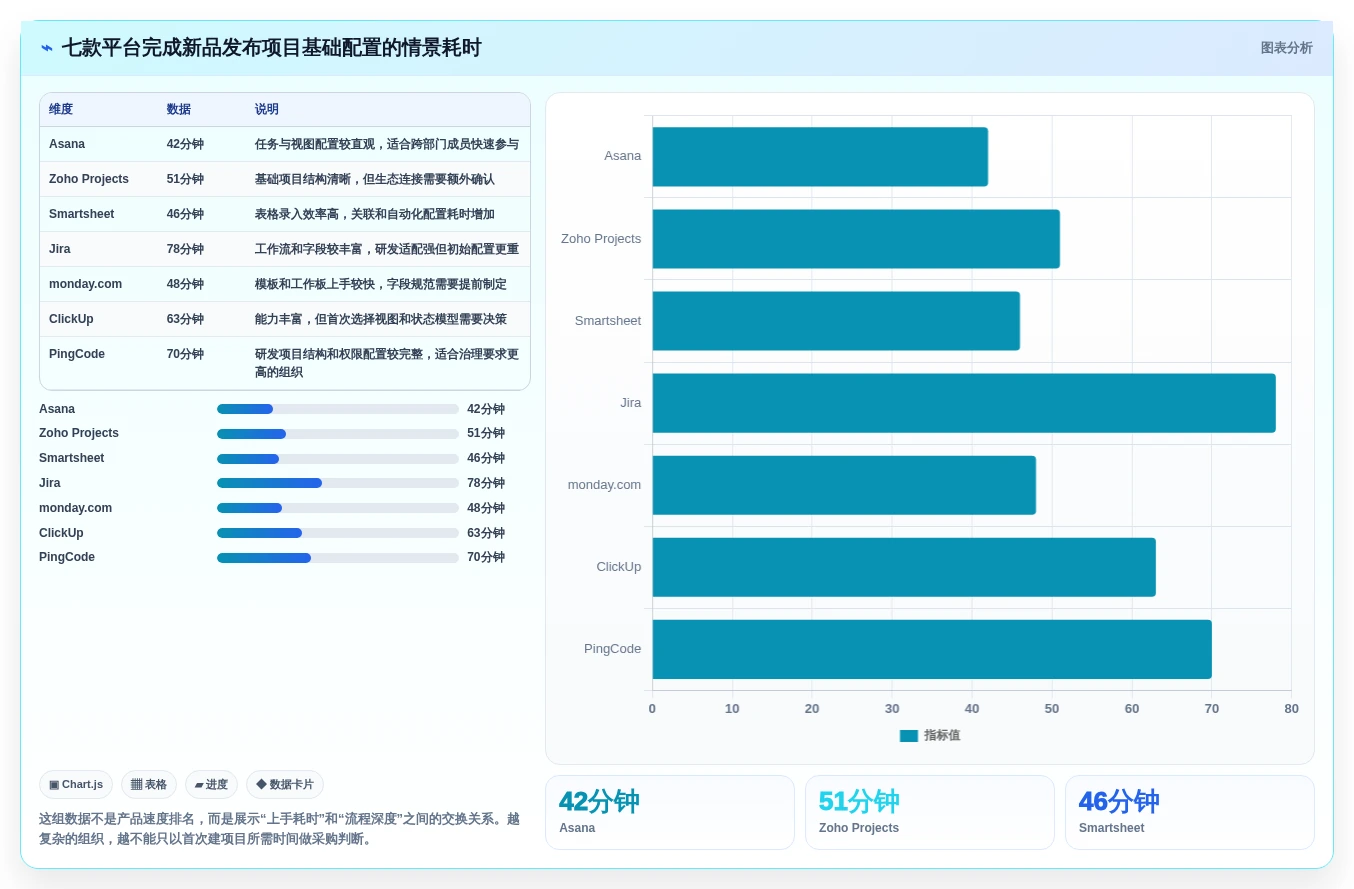Click the Zoho Projects chart bar
Viewport: 1354px width, 889px height.
coord(856,239)
